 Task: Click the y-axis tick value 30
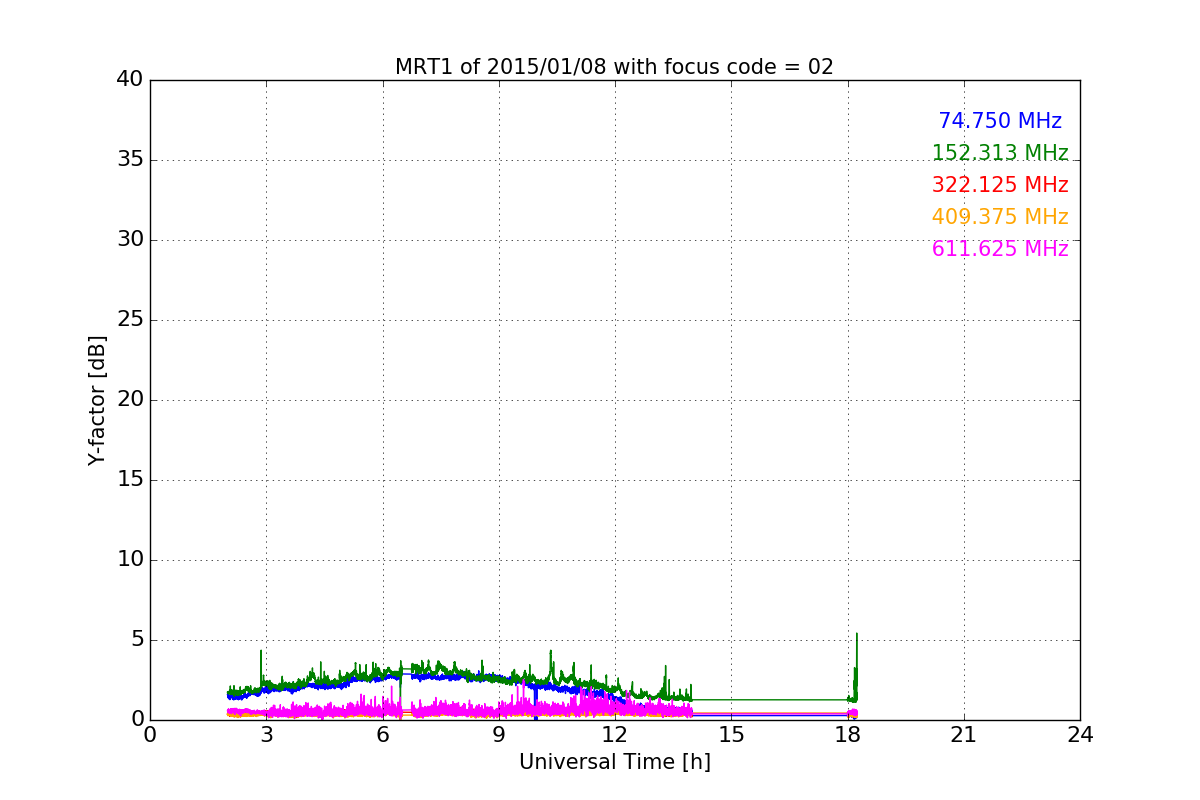point(129,240)
